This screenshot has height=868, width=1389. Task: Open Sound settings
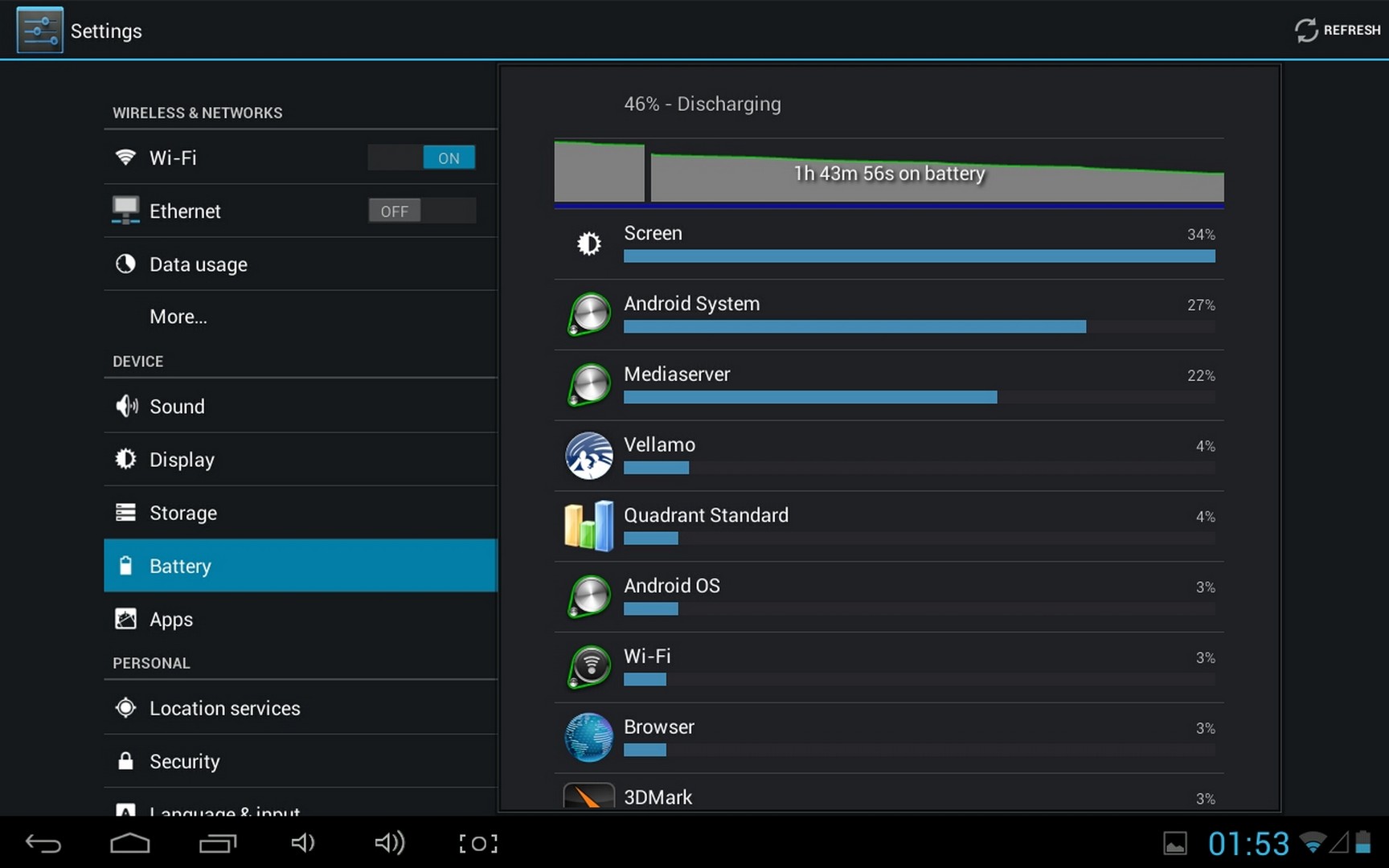pyautogui.click(x=301, y=406)
